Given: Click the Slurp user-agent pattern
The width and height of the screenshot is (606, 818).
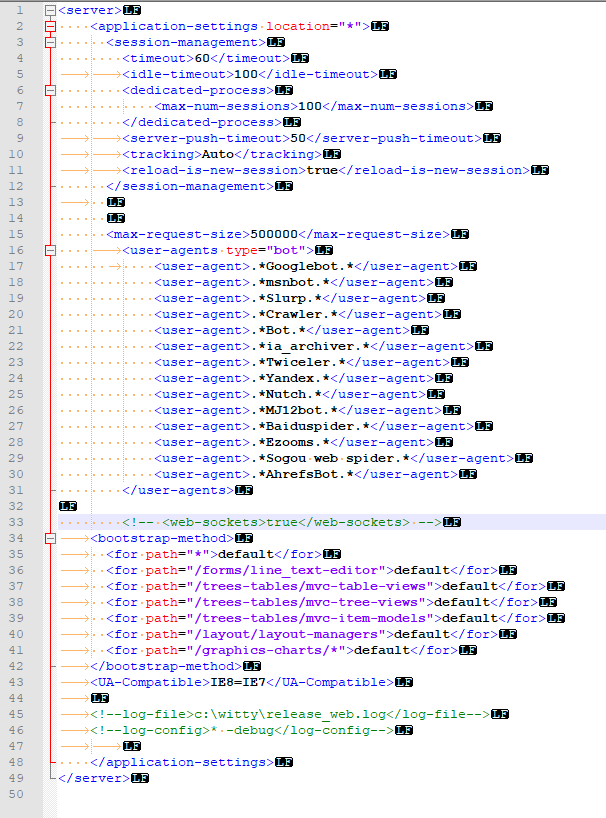Looking at the screenshot, I should tap(286, 298).
